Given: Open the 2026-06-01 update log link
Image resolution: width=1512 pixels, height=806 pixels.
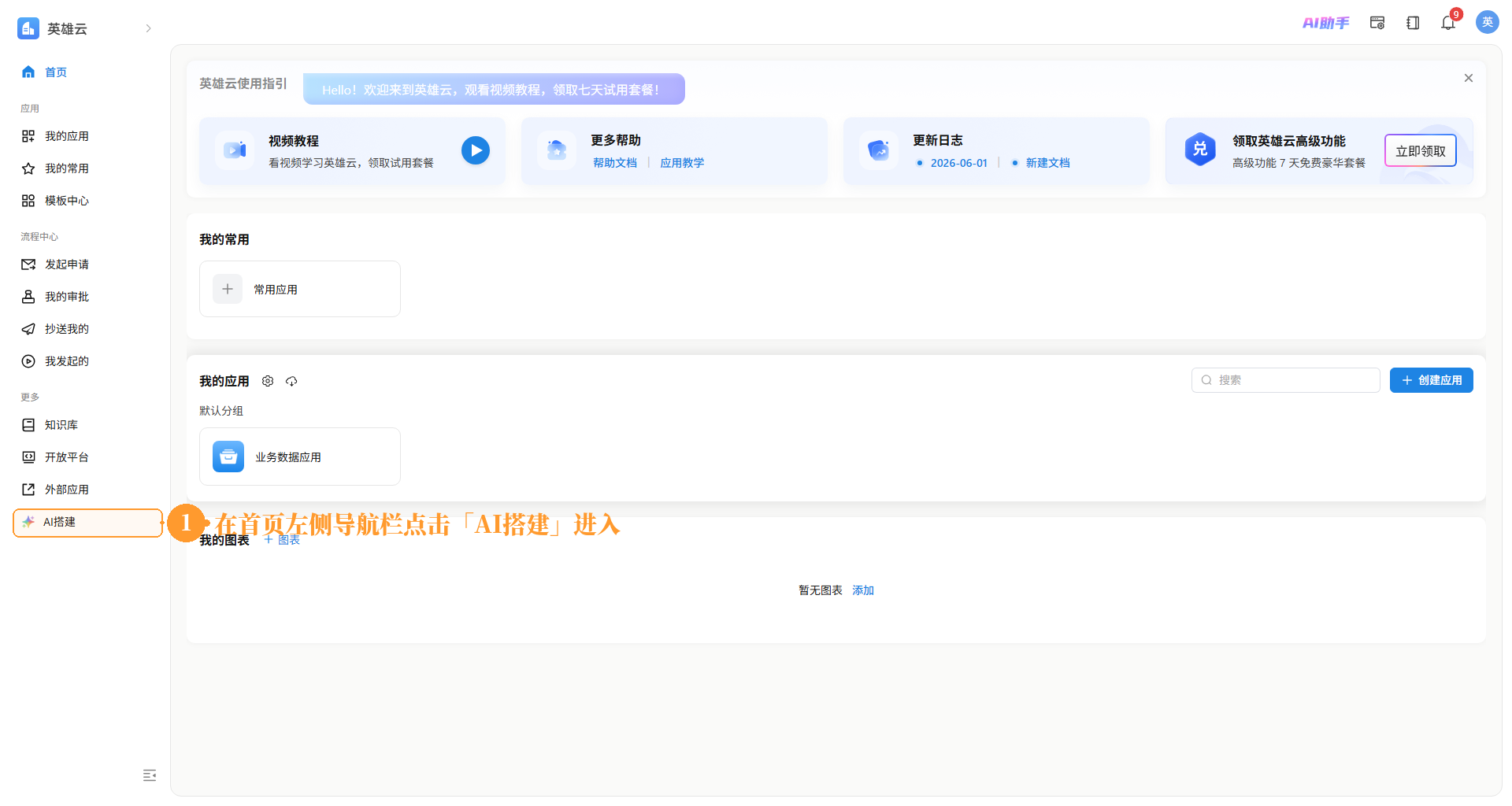Looking at the screenshot, I should (958, 163).
